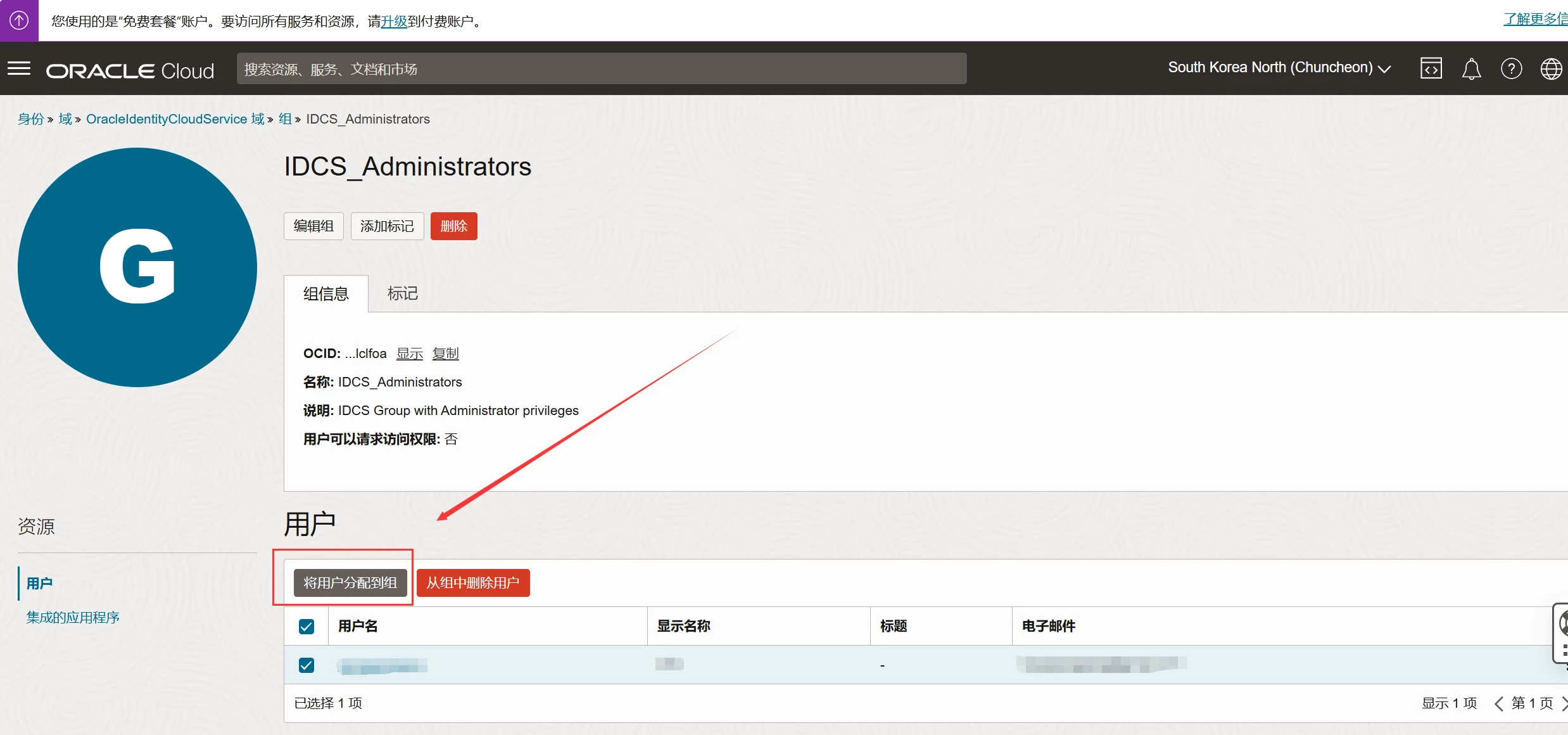This screenshot has width=1568, height=735.
Task: Switch to the 标记 tab
Action: click(402, 293)
